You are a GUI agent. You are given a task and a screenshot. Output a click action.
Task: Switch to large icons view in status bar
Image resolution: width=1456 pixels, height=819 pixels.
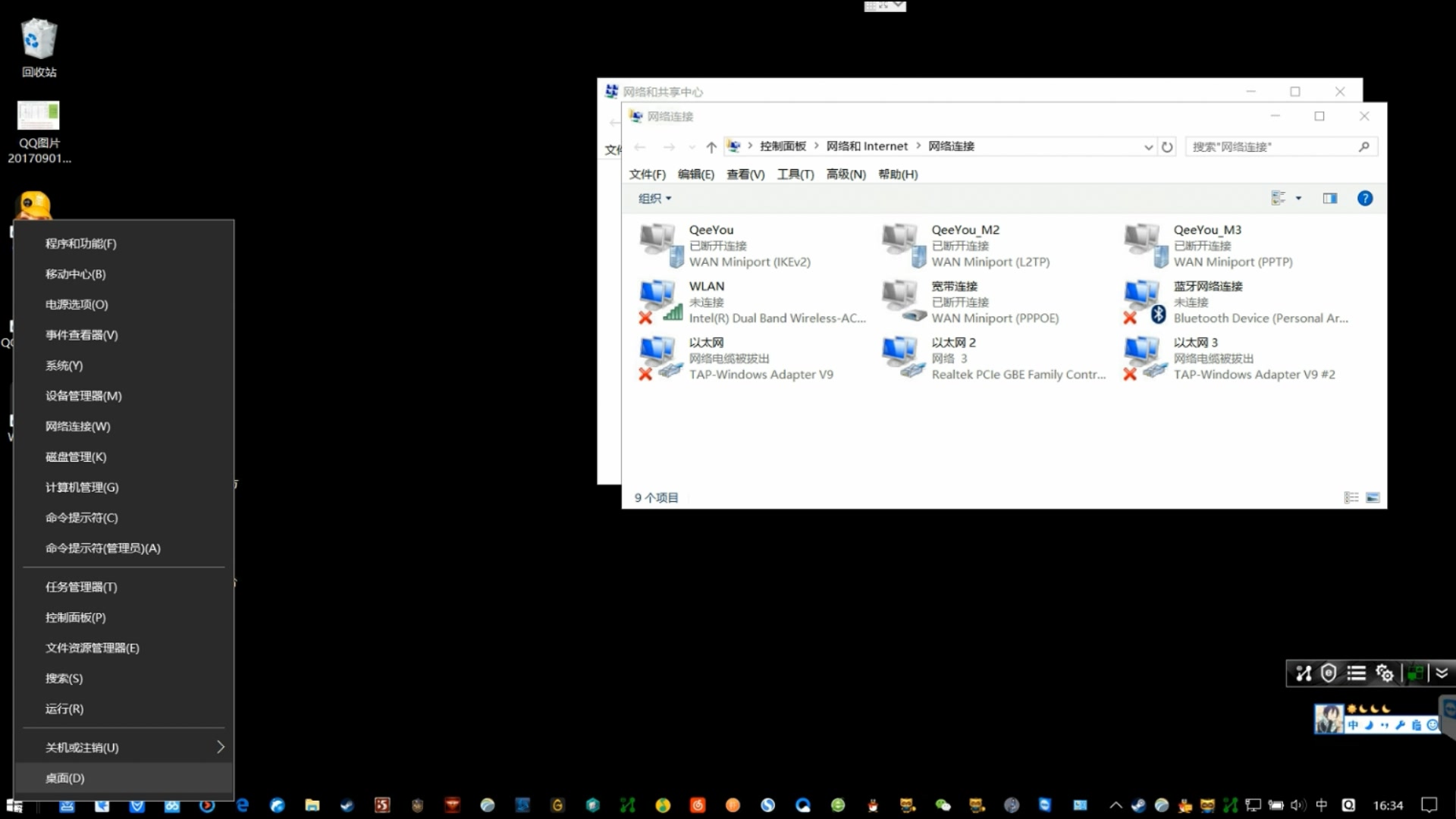click(x=1373, y=497)
